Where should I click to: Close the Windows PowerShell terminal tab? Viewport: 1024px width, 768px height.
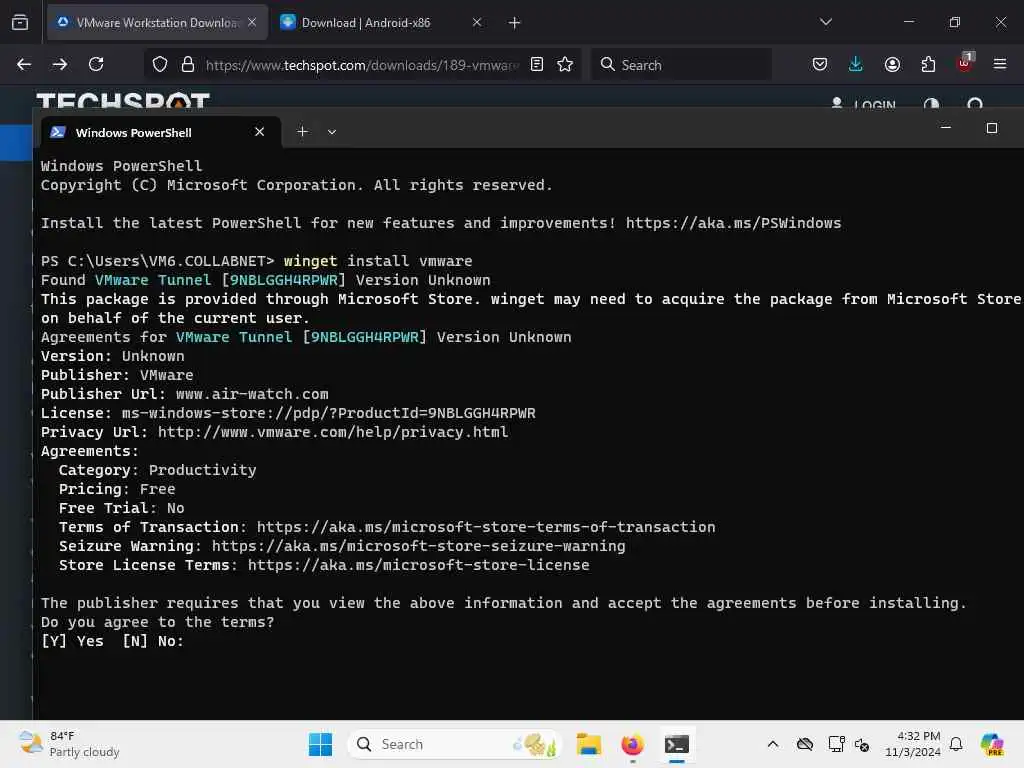click(x=259, y=132)
